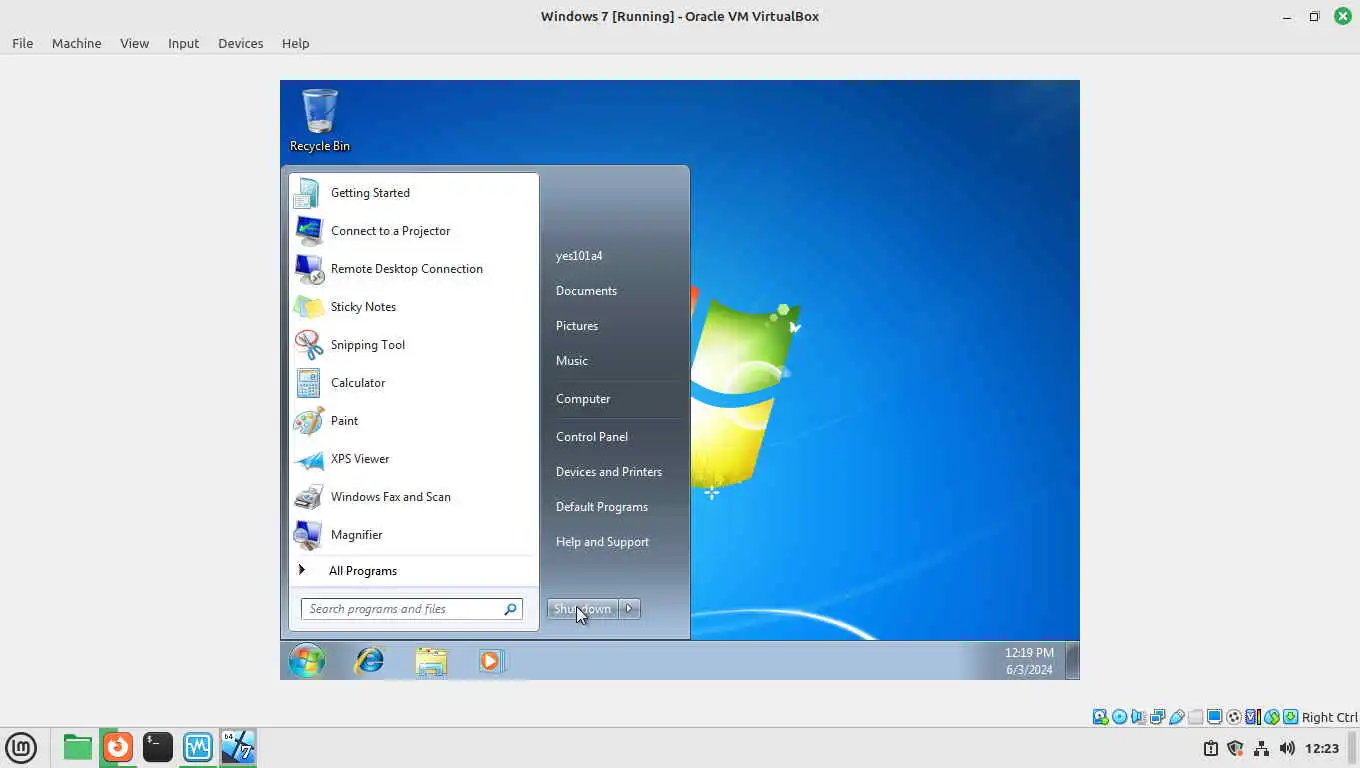Open the Recycle Bin desktop icon
The image size is (1360, 768).
click(x=320, y=120)
